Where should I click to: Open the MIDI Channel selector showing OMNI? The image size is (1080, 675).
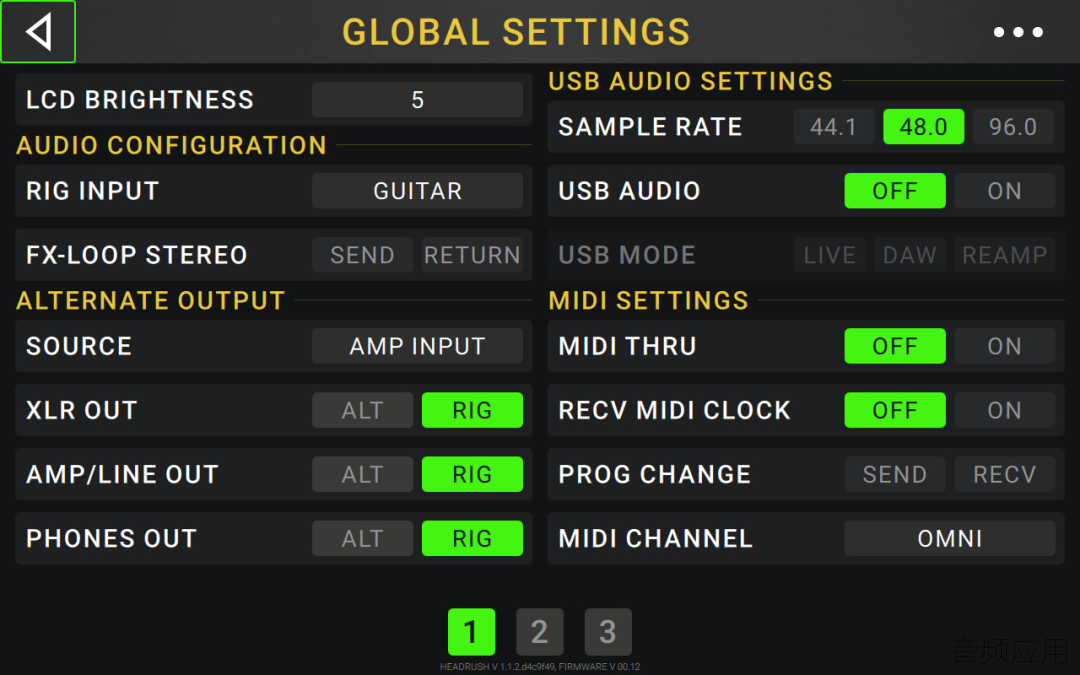pos(950,538)
